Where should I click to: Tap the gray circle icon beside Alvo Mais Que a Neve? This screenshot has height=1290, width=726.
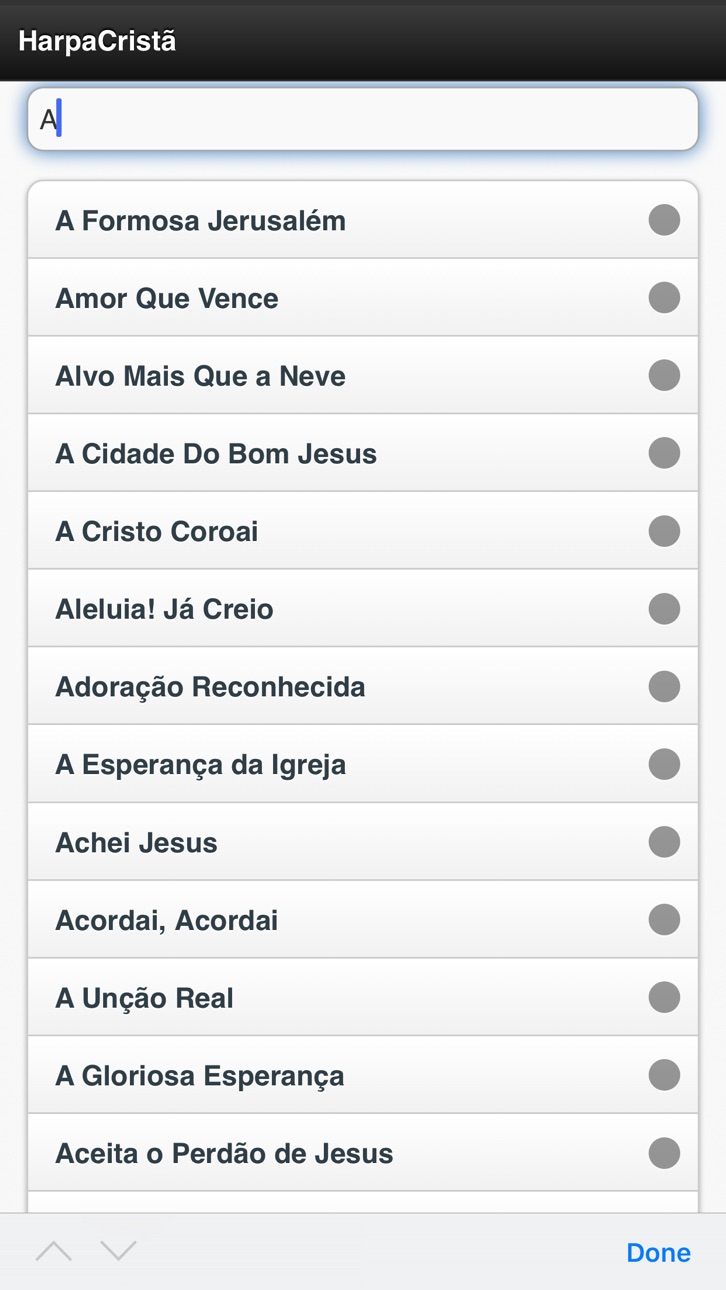[x=664, y=376]
